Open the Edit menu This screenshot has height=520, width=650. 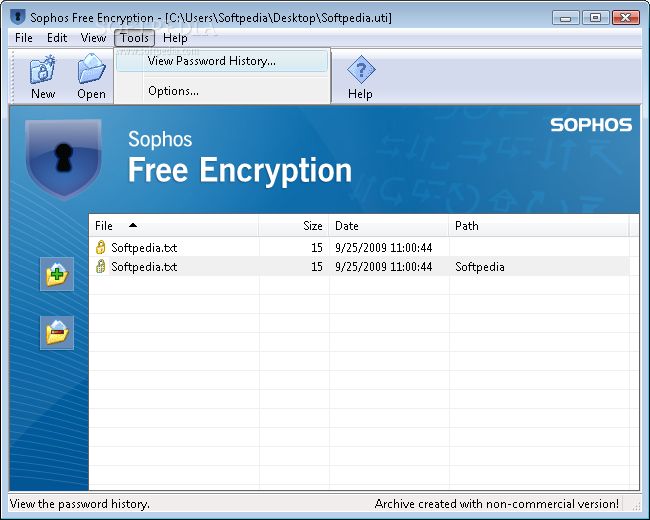[57, 38]
